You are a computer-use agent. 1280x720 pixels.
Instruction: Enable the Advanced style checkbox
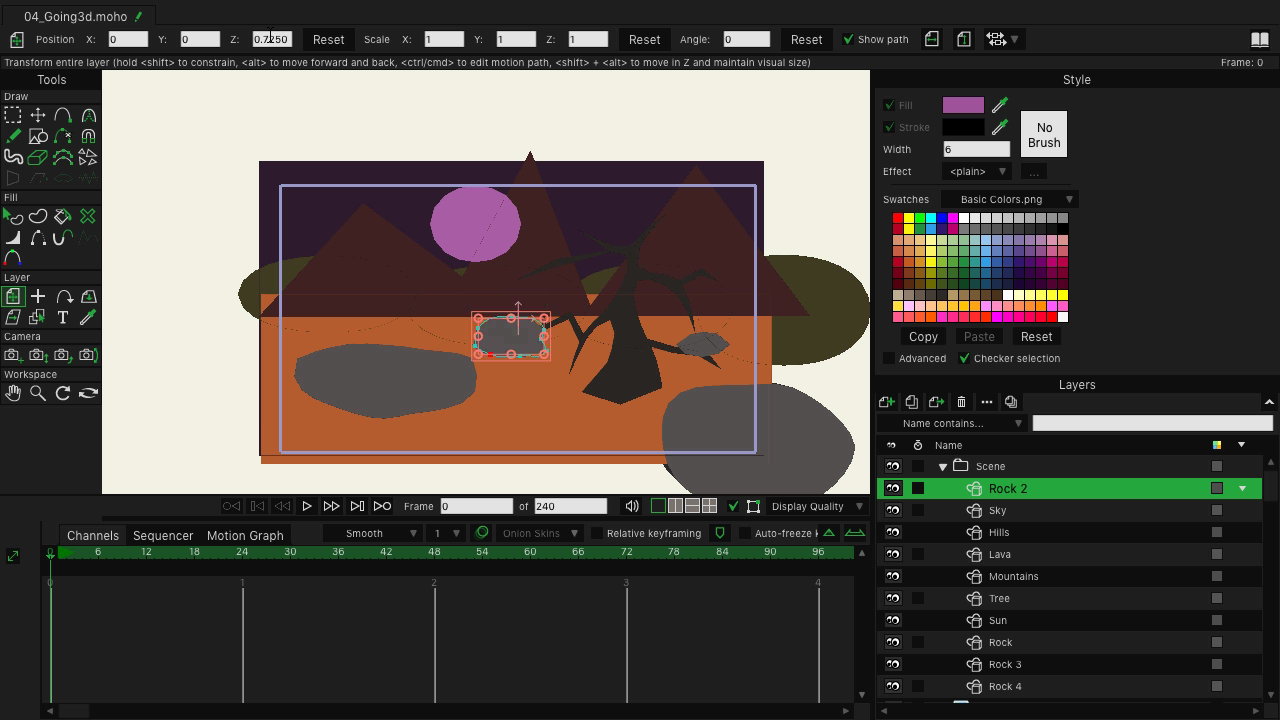(889, 358)
